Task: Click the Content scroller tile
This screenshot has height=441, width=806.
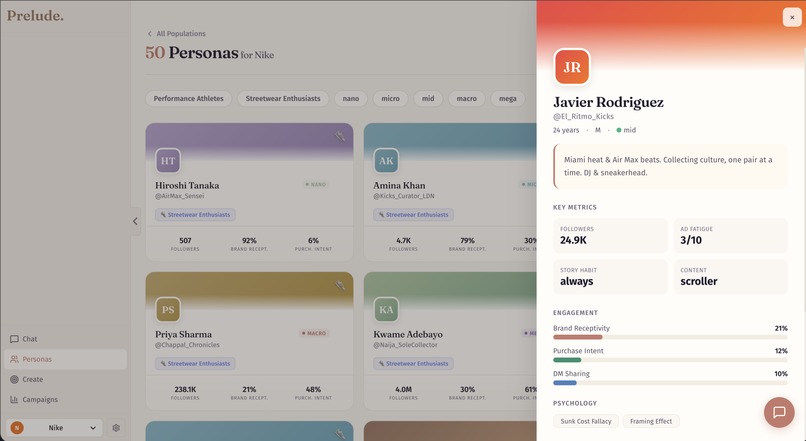Action: [730, 277]
